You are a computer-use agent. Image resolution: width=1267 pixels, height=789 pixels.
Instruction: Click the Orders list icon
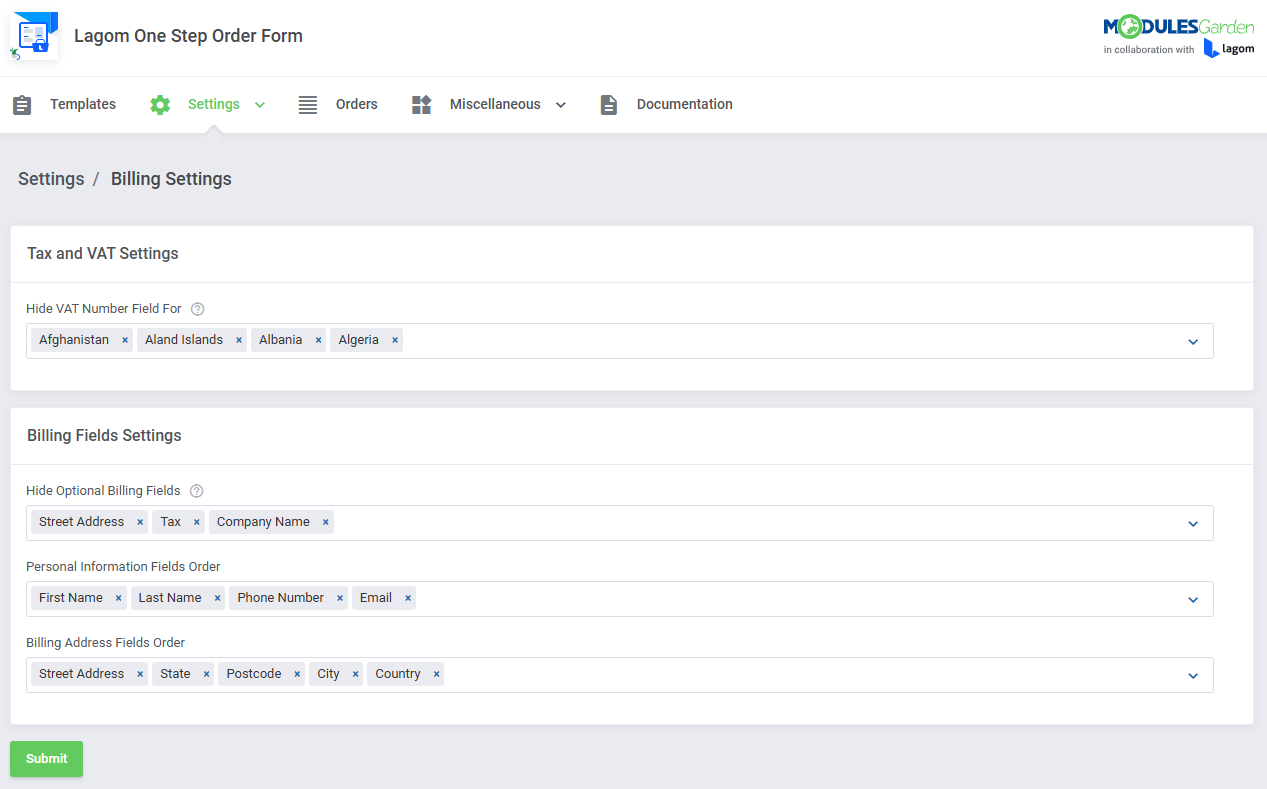308,105
